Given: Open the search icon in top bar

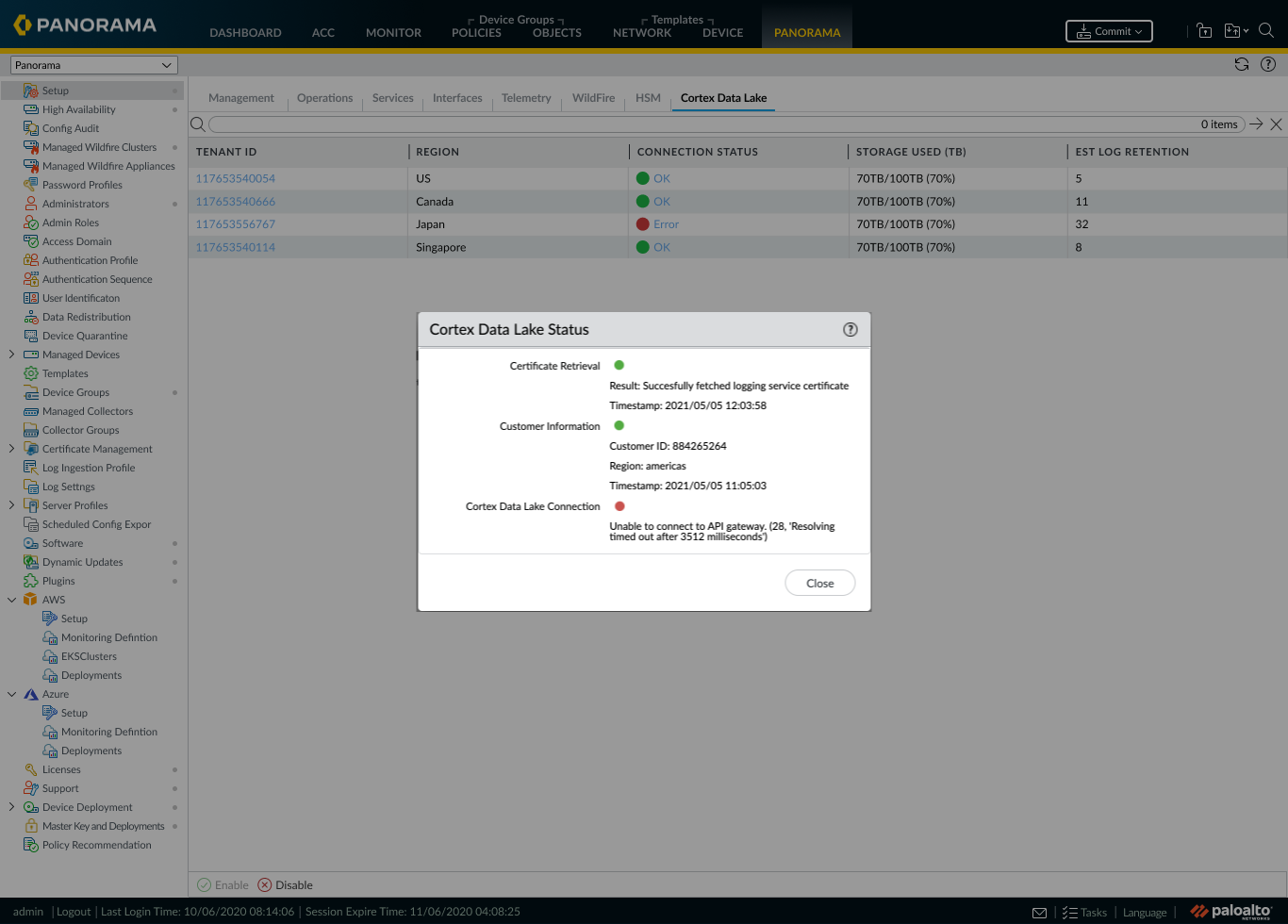Looking at the screenshot, I should (1266, 30).
